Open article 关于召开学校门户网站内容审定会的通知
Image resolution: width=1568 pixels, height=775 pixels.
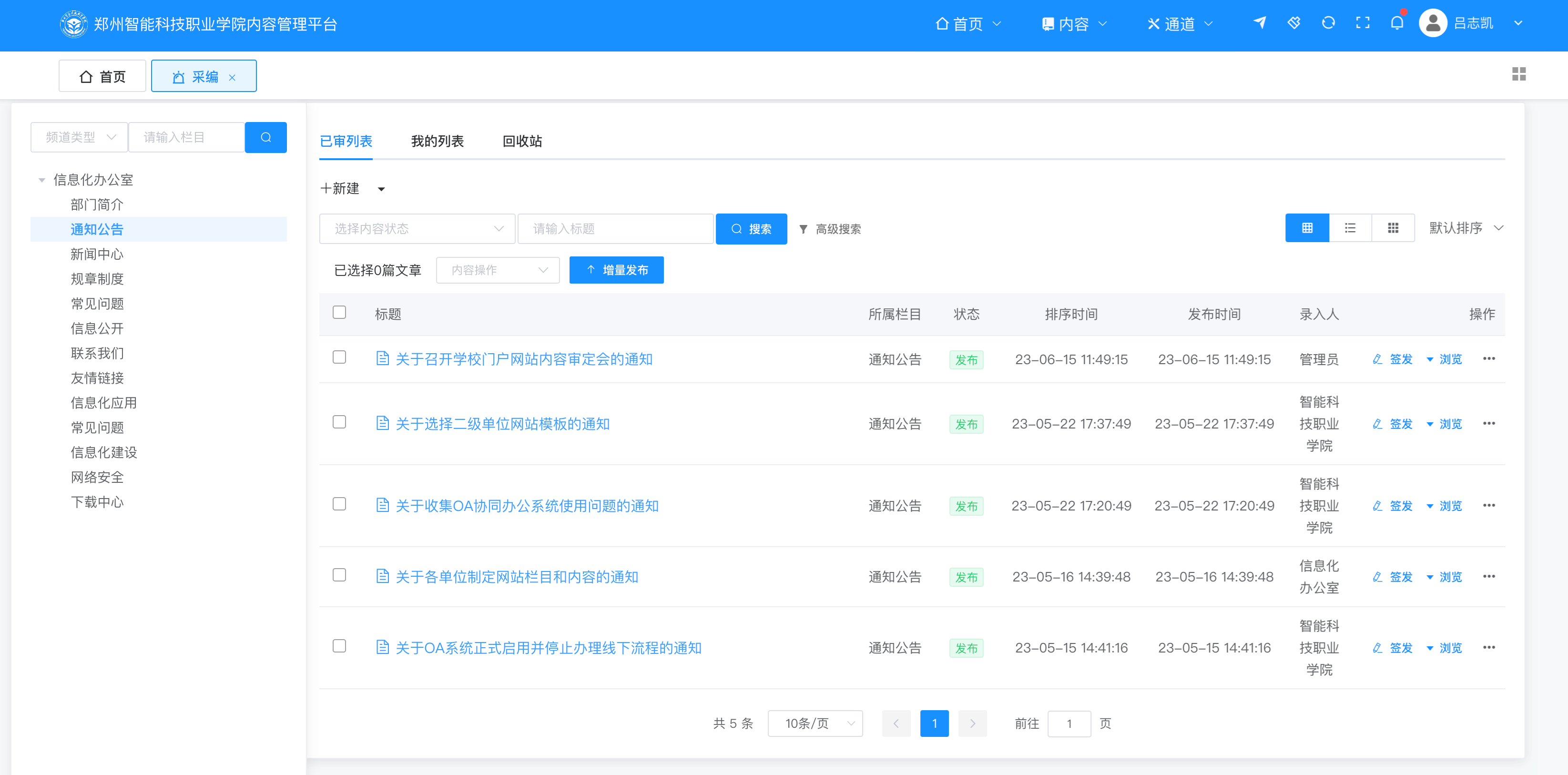523,359
